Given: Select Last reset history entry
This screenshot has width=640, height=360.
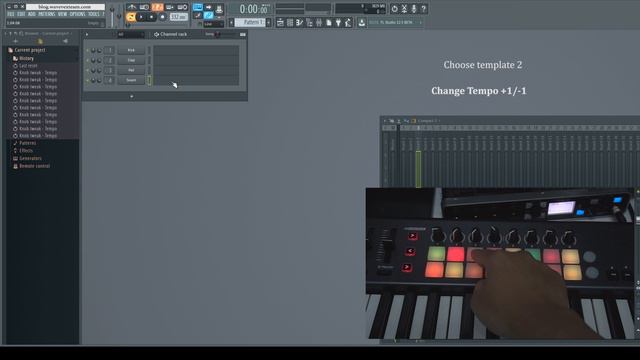Looking at the screenshot, I should (x=28, y=66).
